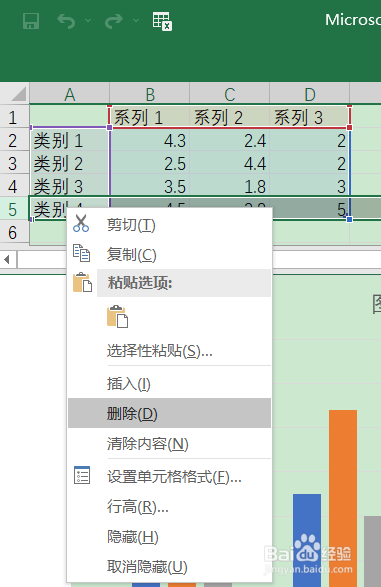Select the gray chart bar
Screen dimensions: 381x587
pyautogui.click(x=372, y=551)
